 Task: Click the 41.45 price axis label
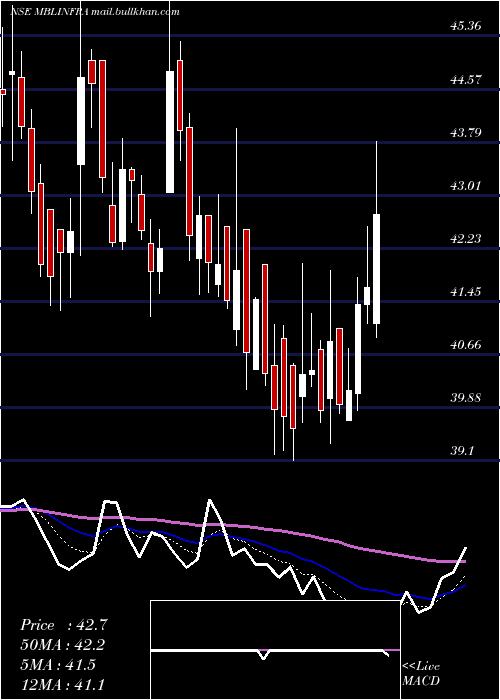(x=466, y=292)
